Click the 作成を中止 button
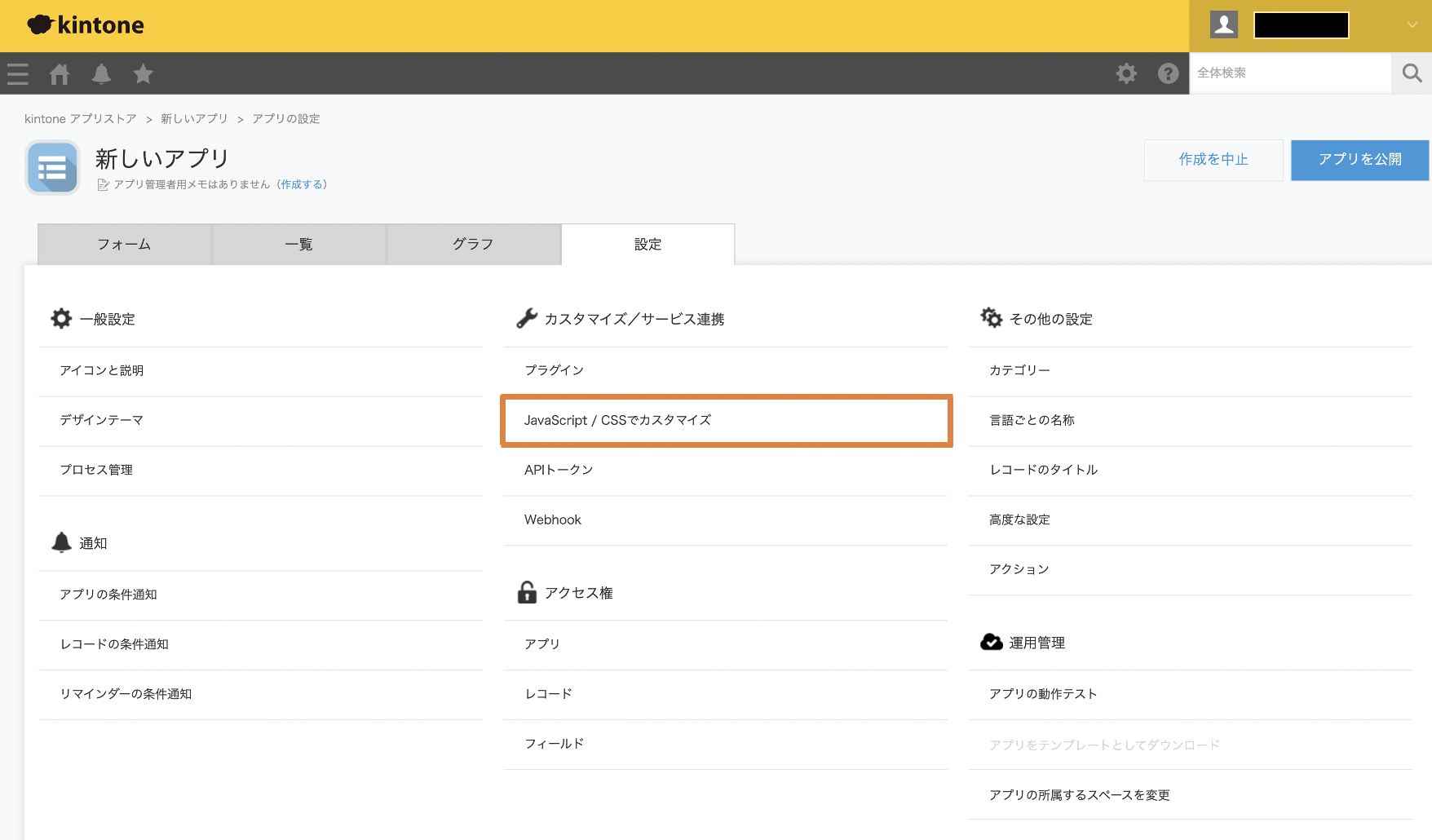Viewport: 1432px width, 840px height. click(x=1213, y=160)
